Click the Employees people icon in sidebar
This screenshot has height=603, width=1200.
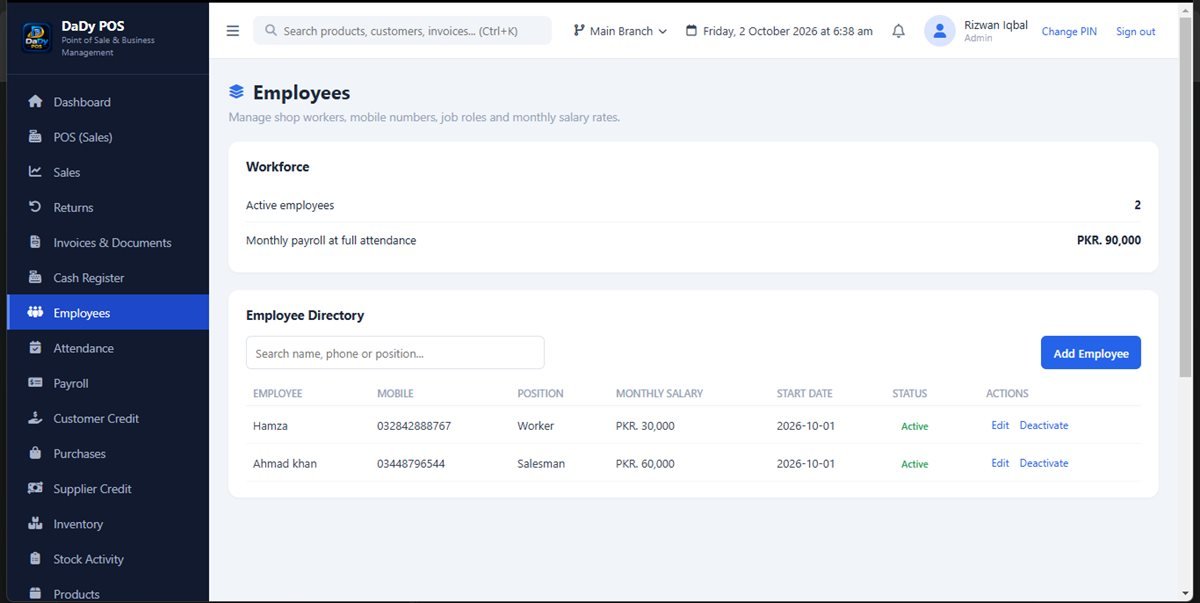(36, 313)
